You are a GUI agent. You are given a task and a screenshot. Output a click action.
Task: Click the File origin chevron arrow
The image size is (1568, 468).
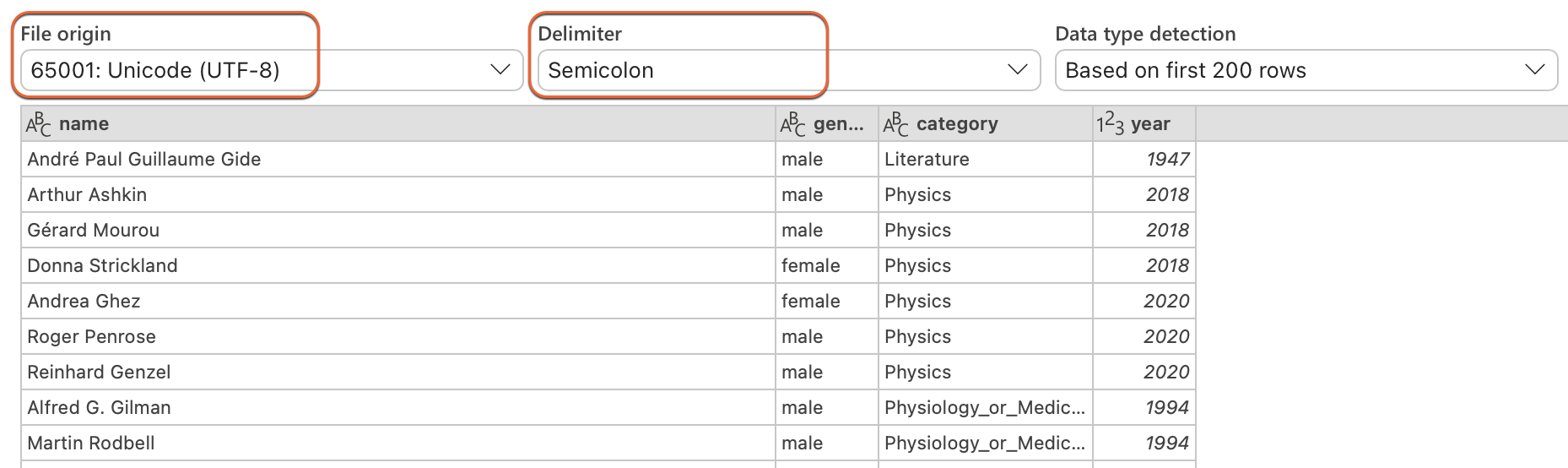pyautogui.click(x=500, y=70)
